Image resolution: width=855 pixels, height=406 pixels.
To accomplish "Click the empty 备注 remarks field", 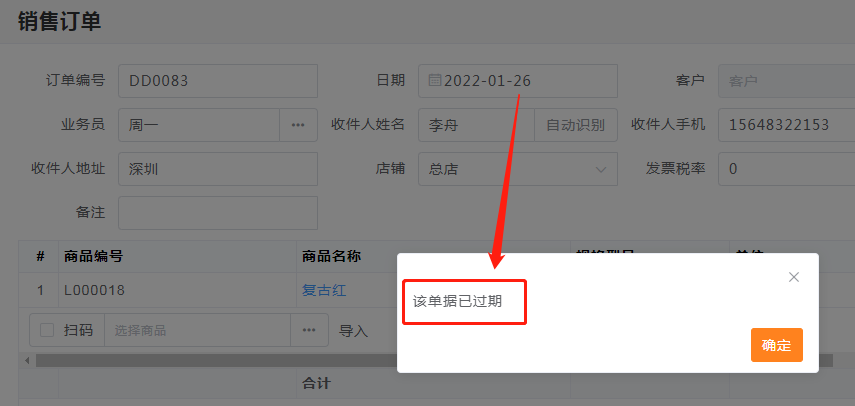I will 217,213.
